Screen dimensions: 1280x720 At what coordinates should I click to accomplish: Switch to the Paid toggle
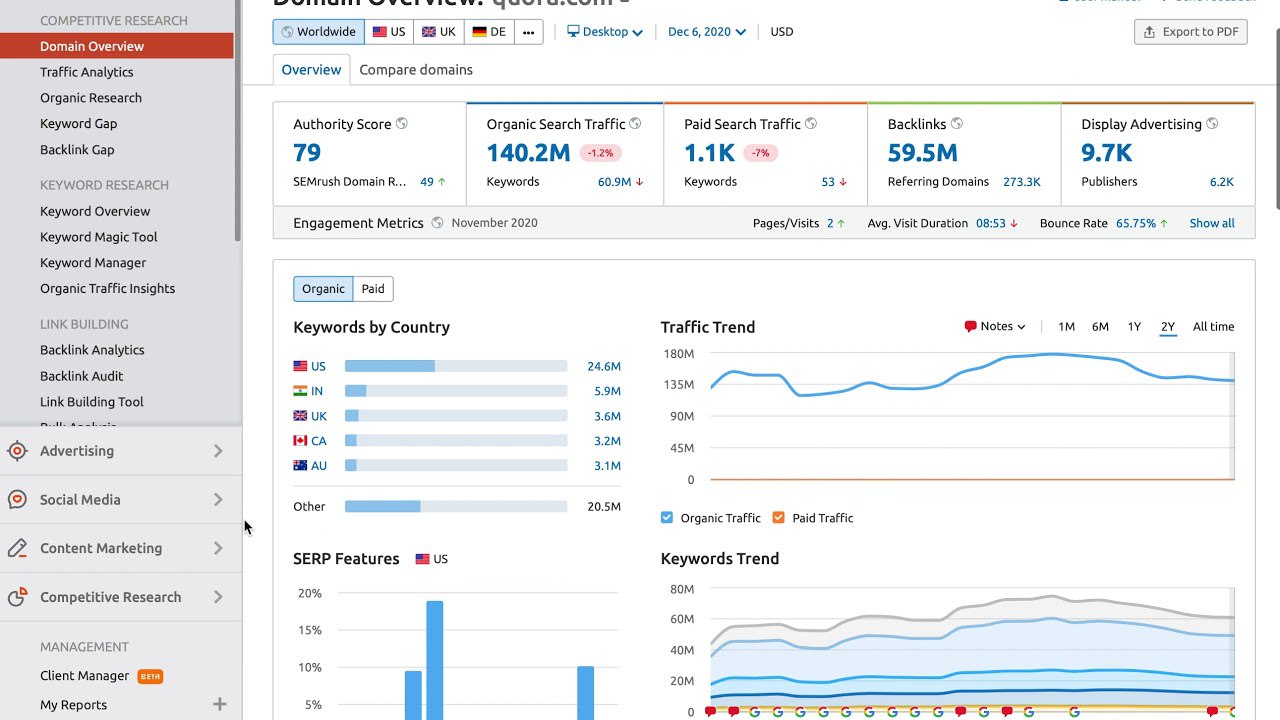click(x=373, y=289)
